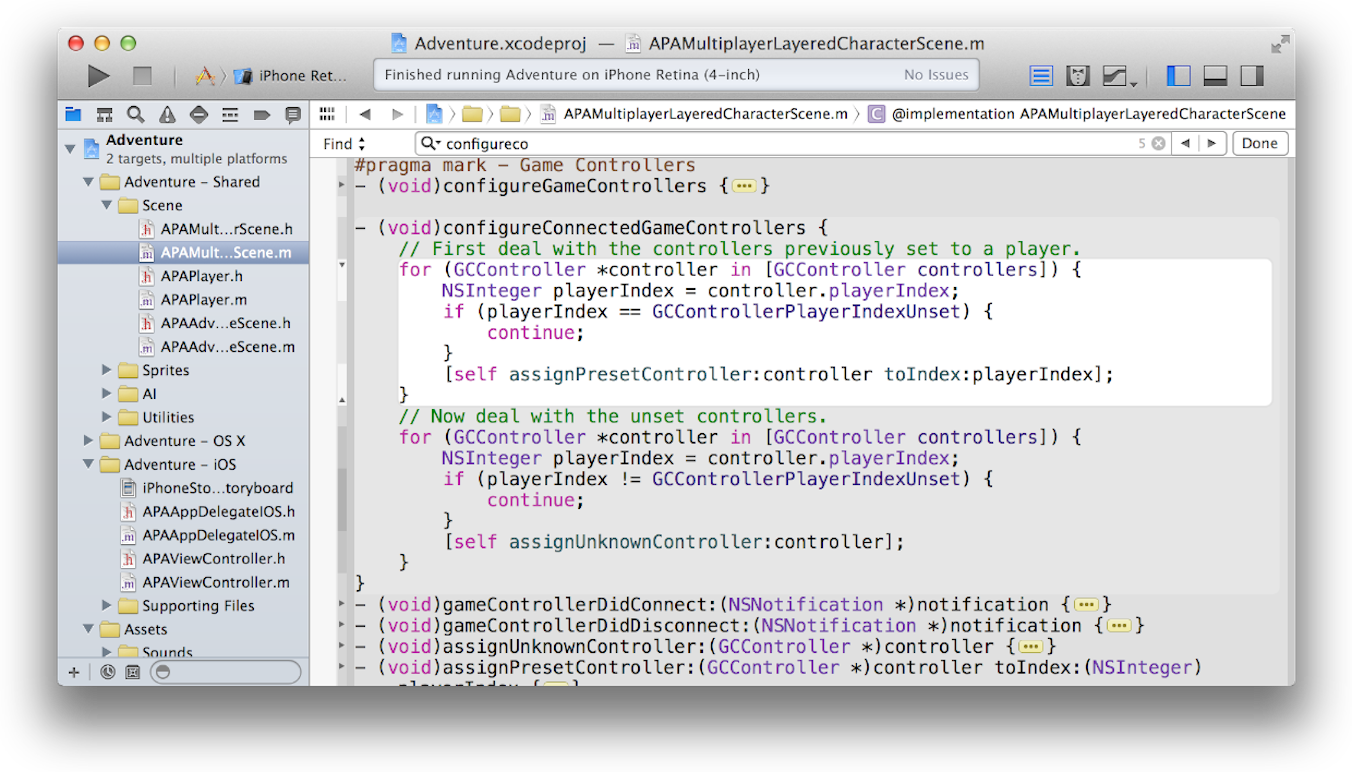Enter full screen mode
This screenshot has width=1352, height=772.
click(x=1279, y=44)
